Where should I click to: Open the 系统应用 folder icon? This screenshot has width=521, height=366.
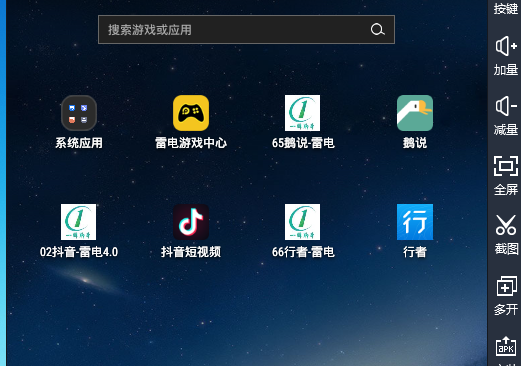tap(79, 113)
